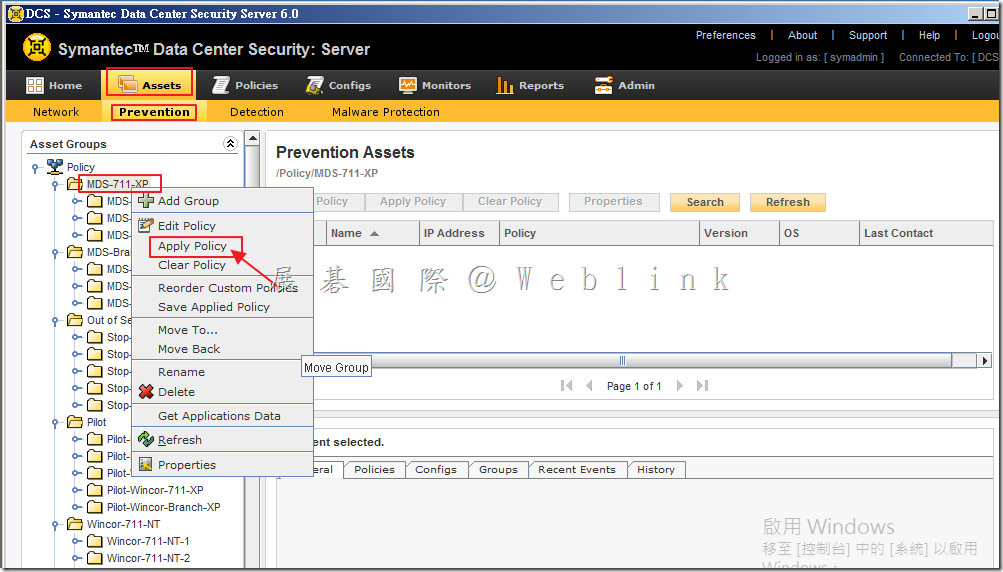The width and height of the screenshot is (1003, 572).
Task: Go to previous page arrow in pager
Action: pyautogui.click(x=589, y=386)
